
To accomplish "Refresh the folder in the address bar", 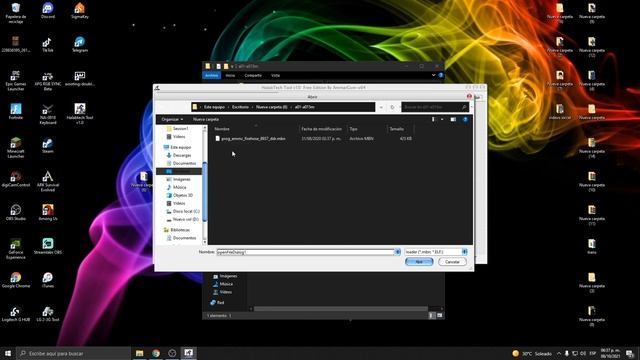I will pos(392,107).
